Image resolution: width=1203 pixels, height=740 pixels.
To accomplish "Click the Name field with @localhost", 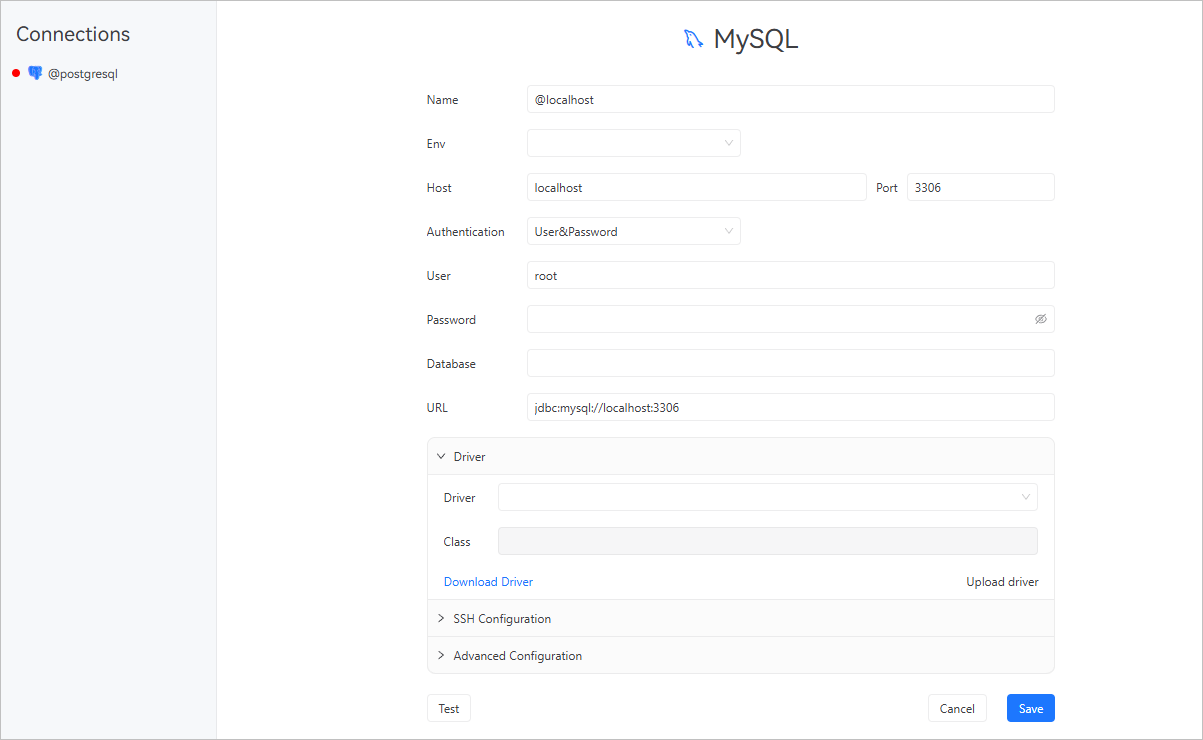I will [x=791, y=99].
